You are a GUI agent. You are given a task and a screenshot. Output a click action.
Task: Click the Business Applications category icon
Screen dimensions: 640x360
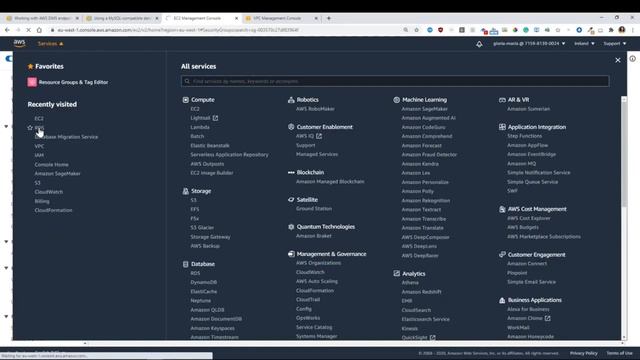tap(502, 300)
